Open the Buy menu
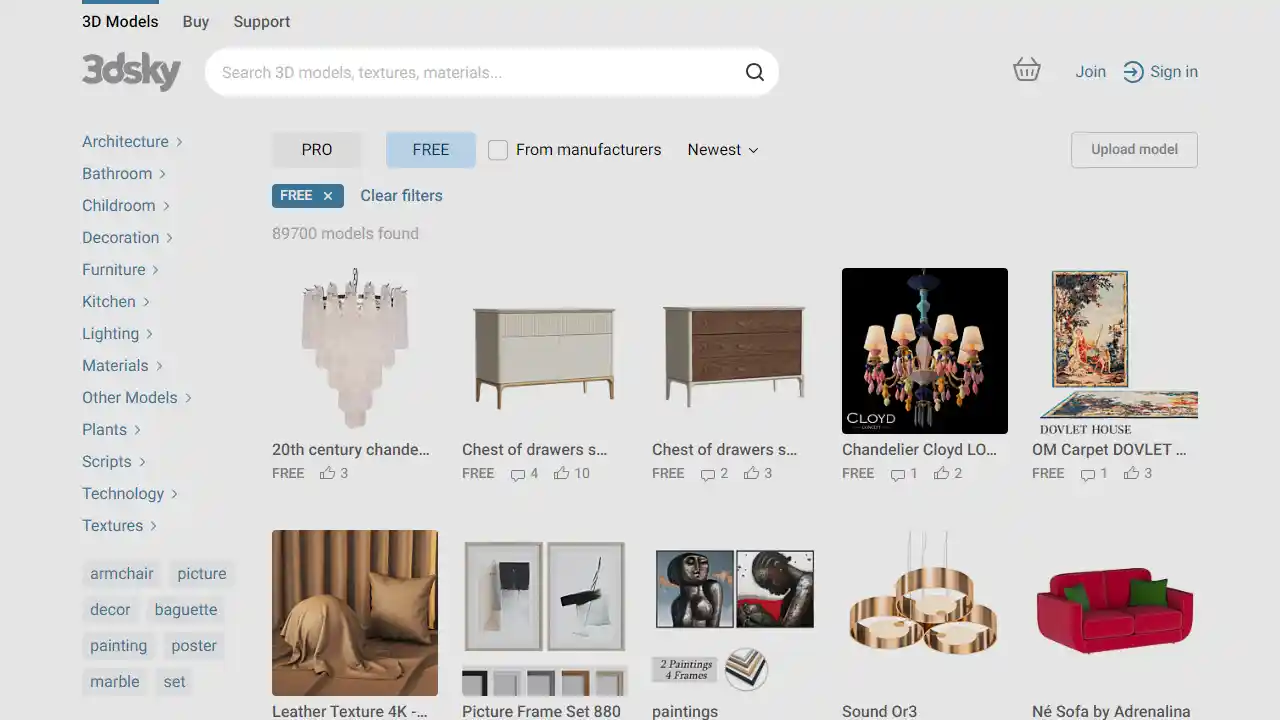 tap(195, 21)
